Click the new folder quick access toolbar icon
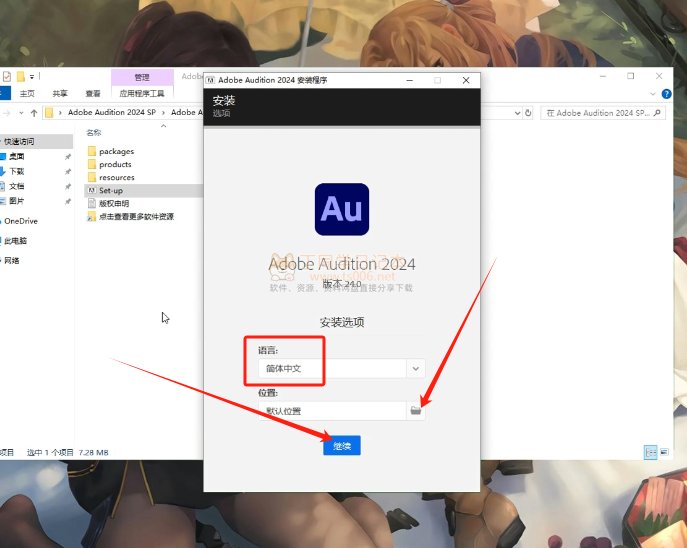Viewport: 687px width, 548px height. (x=20, y=77)
